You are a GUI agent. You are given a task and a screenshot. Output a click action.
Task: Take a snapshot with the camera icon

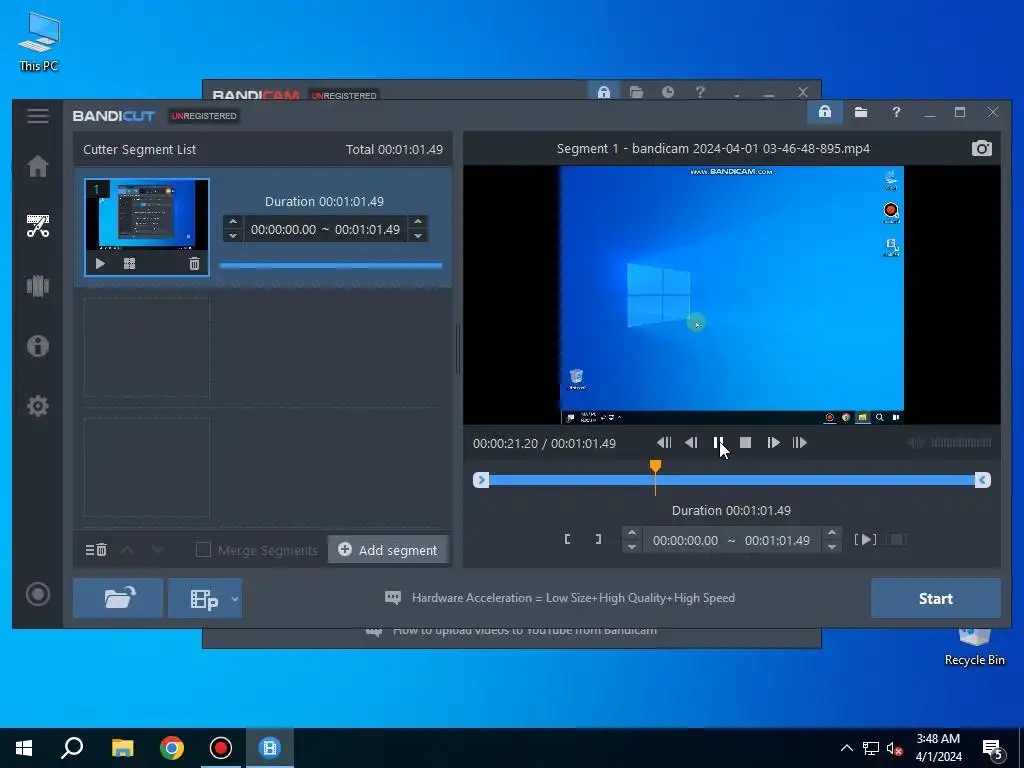click(982, 148)
